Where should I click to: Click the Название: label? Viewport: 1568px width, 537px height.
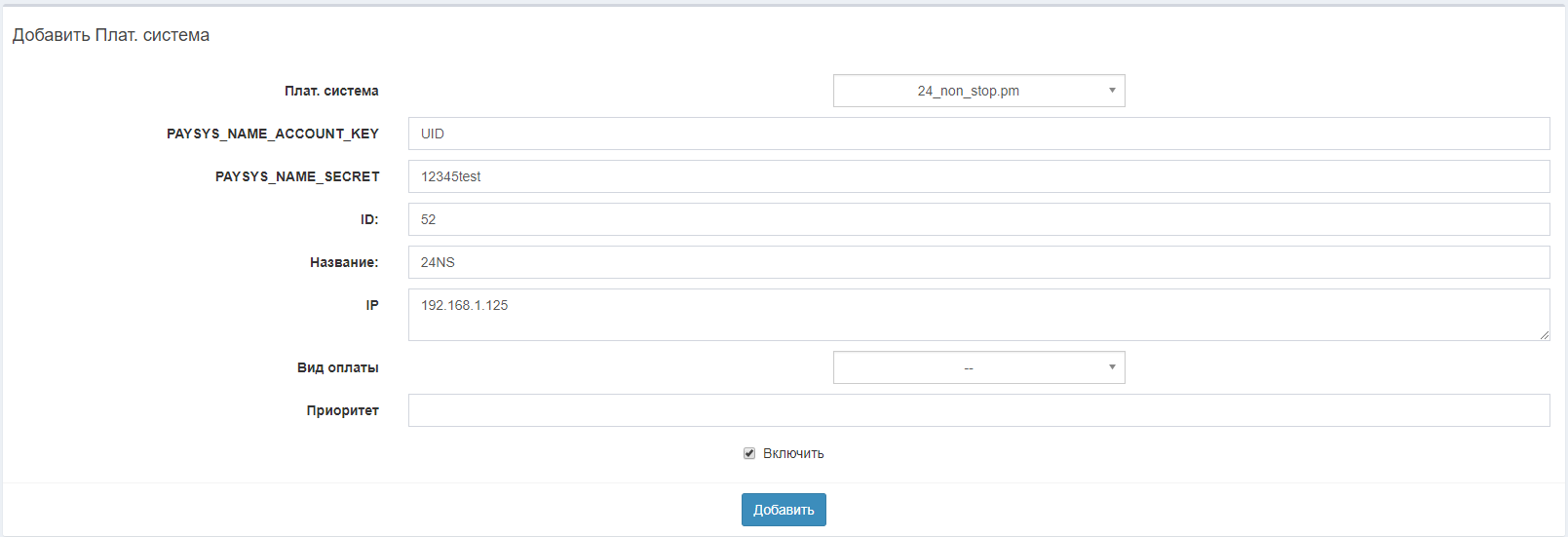tap(344, 262)
